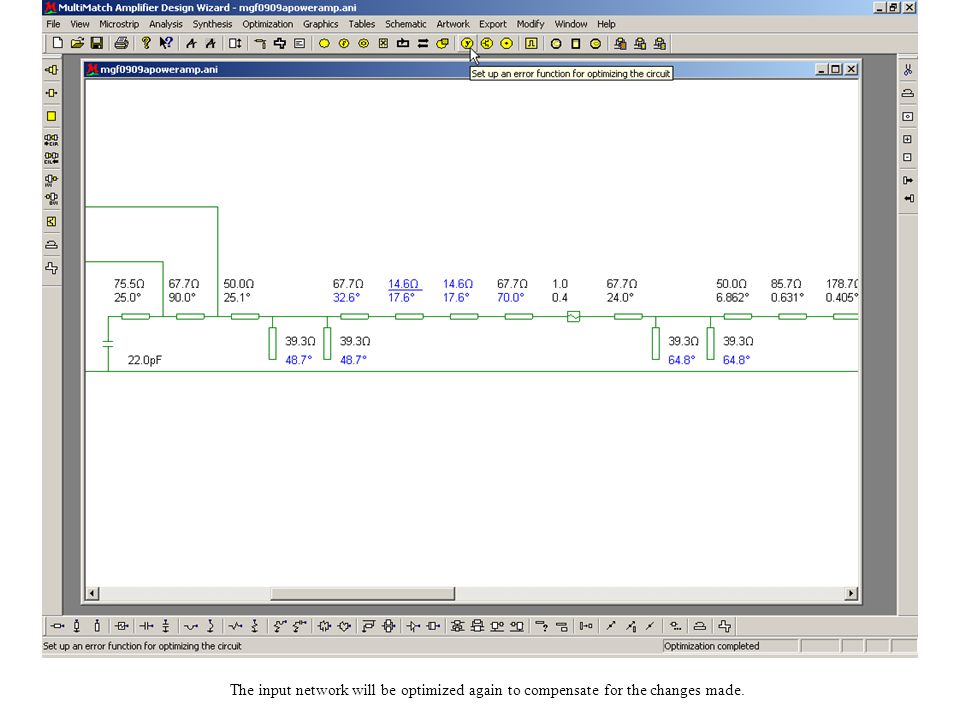Click the horizontal scrollbar thumb
The image size is (960, 720).
point(362,593)
